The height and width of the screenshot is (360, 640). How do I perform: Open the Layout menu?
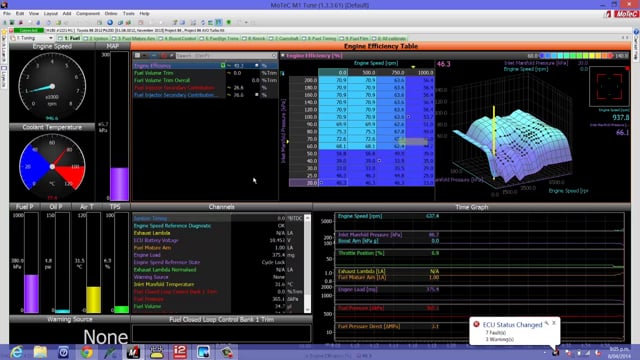51,13
